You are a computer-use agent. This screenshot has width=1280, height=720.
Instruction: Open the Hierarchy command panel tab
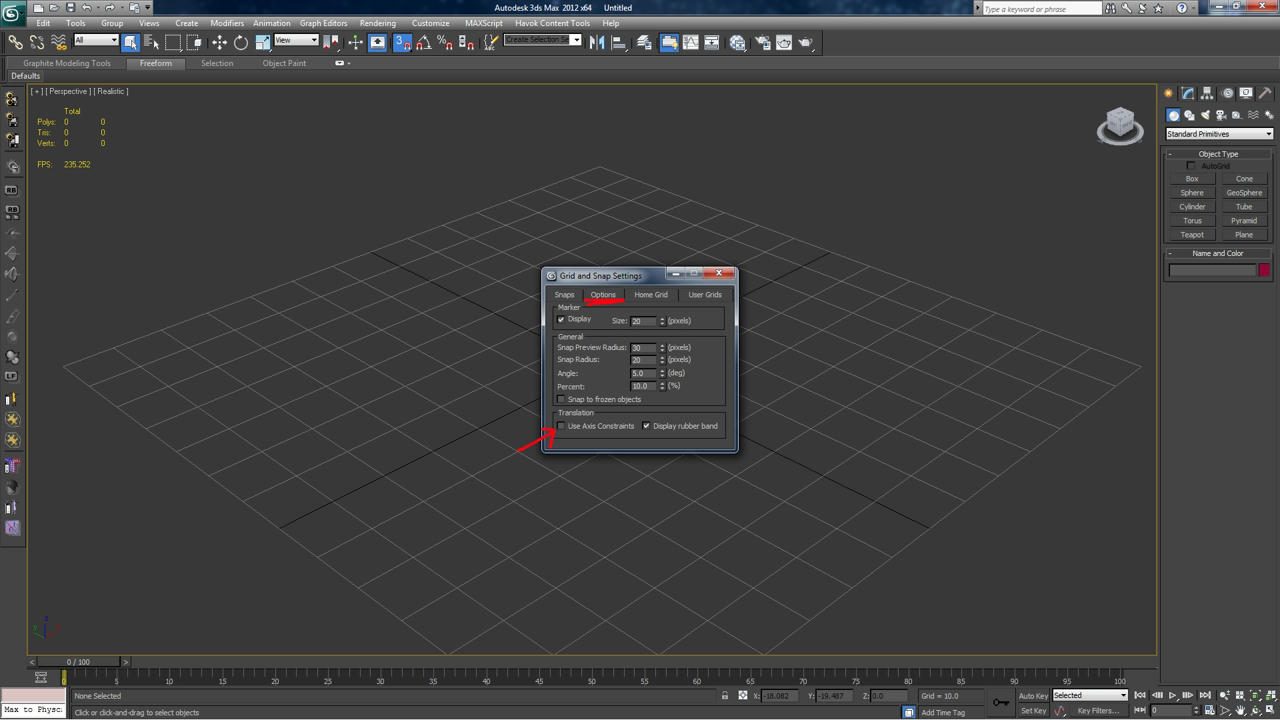point(1208,93)
